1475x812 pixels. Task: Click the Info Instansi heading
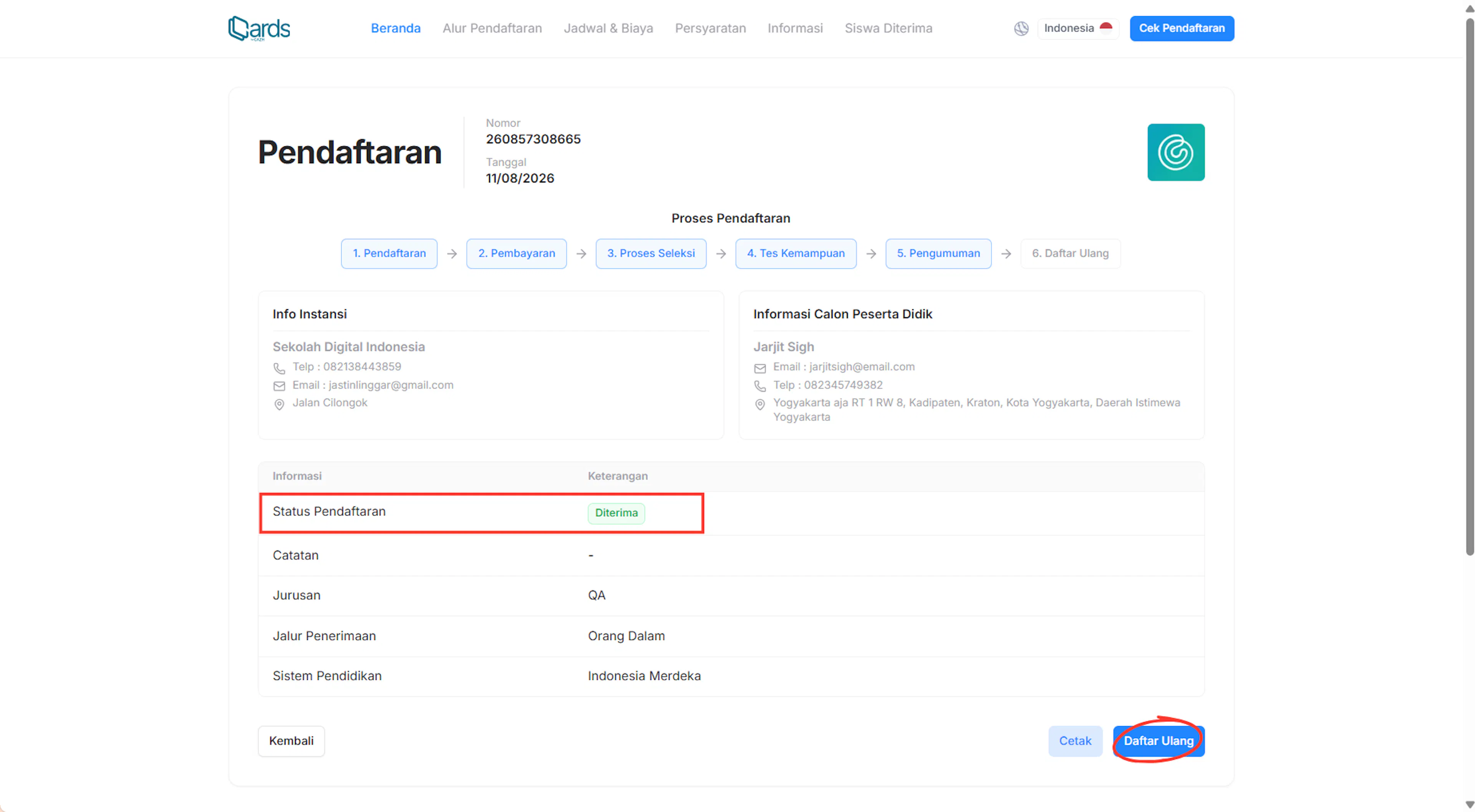pyautogui.click(x=309, y=314)
